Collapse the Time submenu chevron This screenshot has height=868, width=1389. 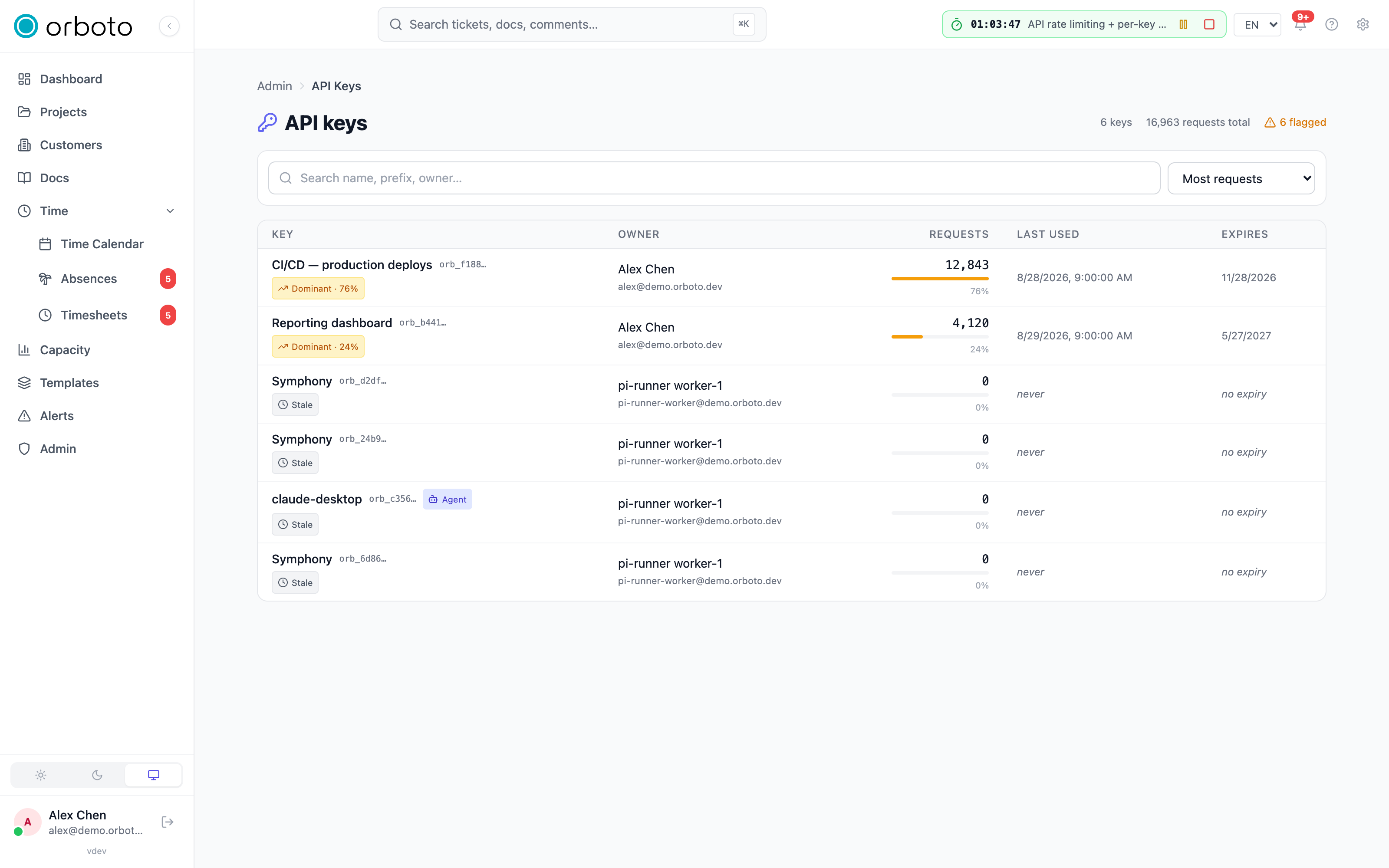point(170,210)
